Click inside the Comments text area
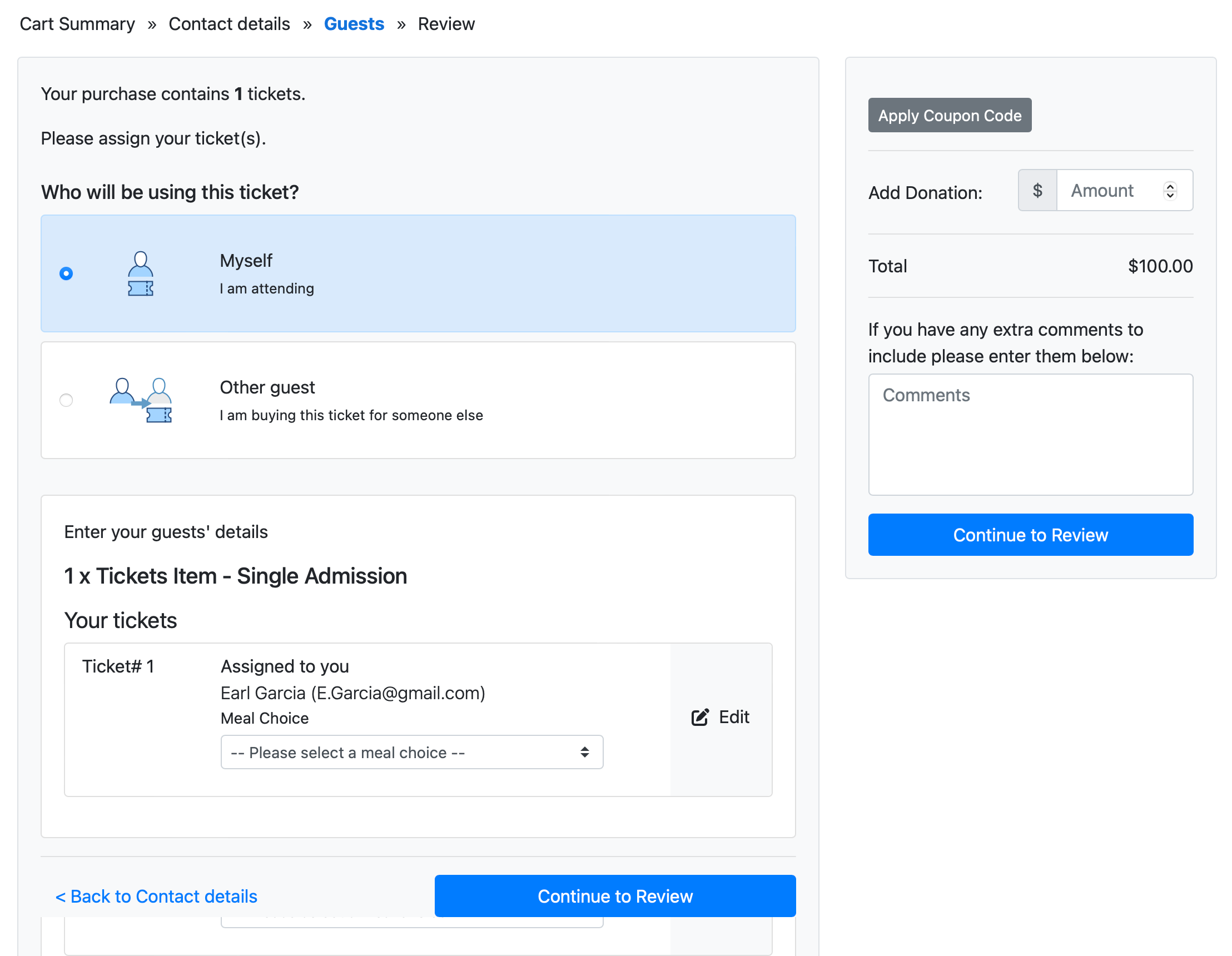The width and height of the screenshot is (1232, 956). click(x=1030, y=434)
